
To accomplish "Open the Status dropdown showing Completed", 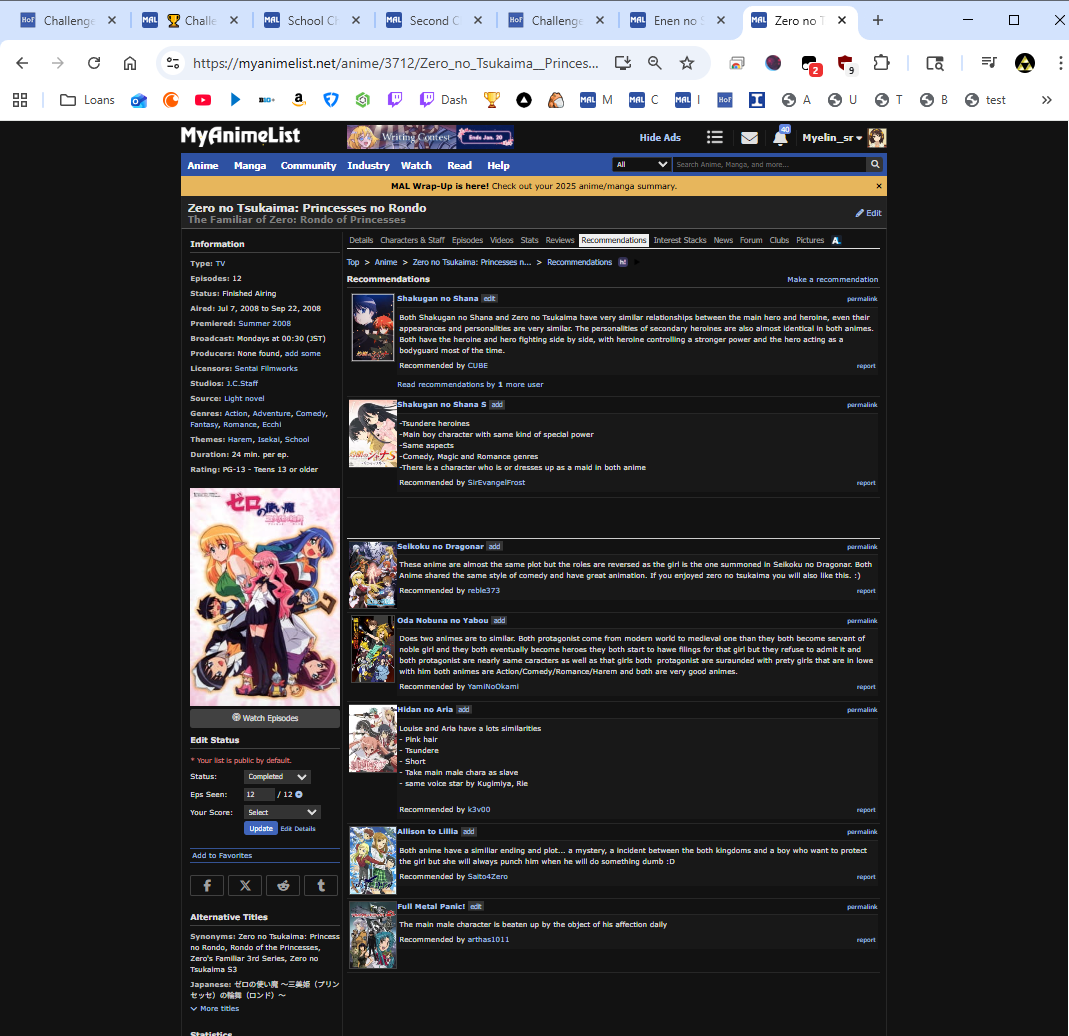I will (x=277, y=777).
